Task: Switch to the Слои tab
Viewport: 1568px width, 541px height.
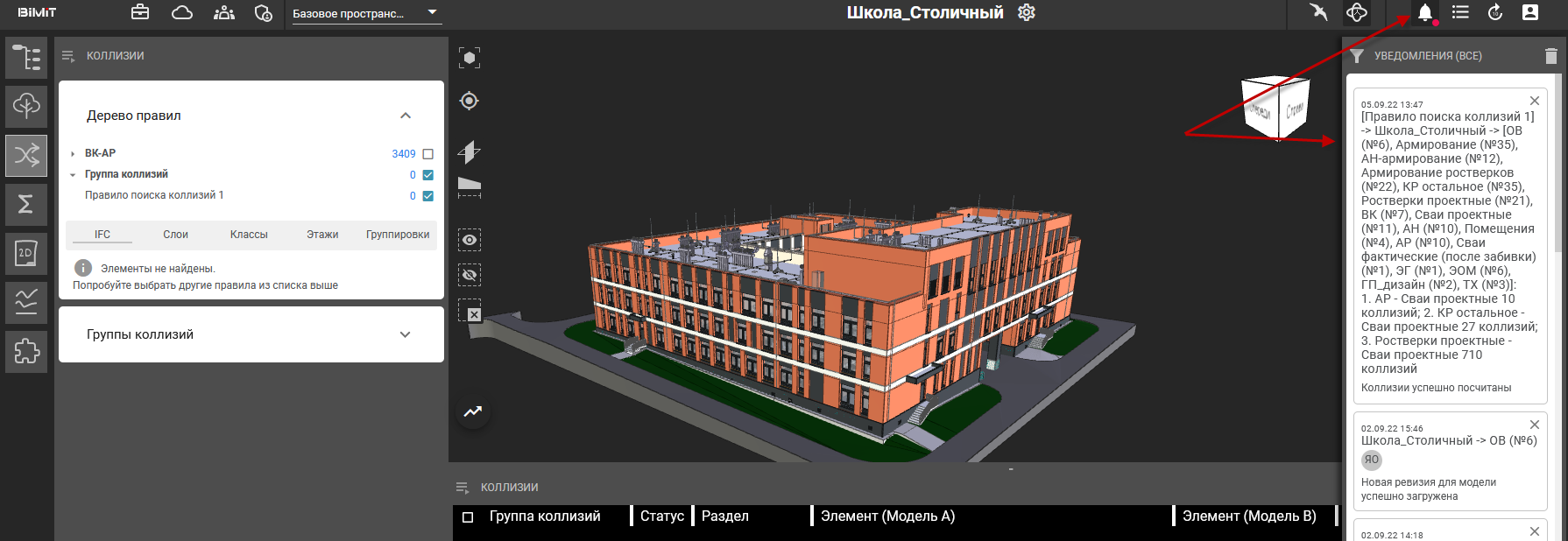Action: 175,235
